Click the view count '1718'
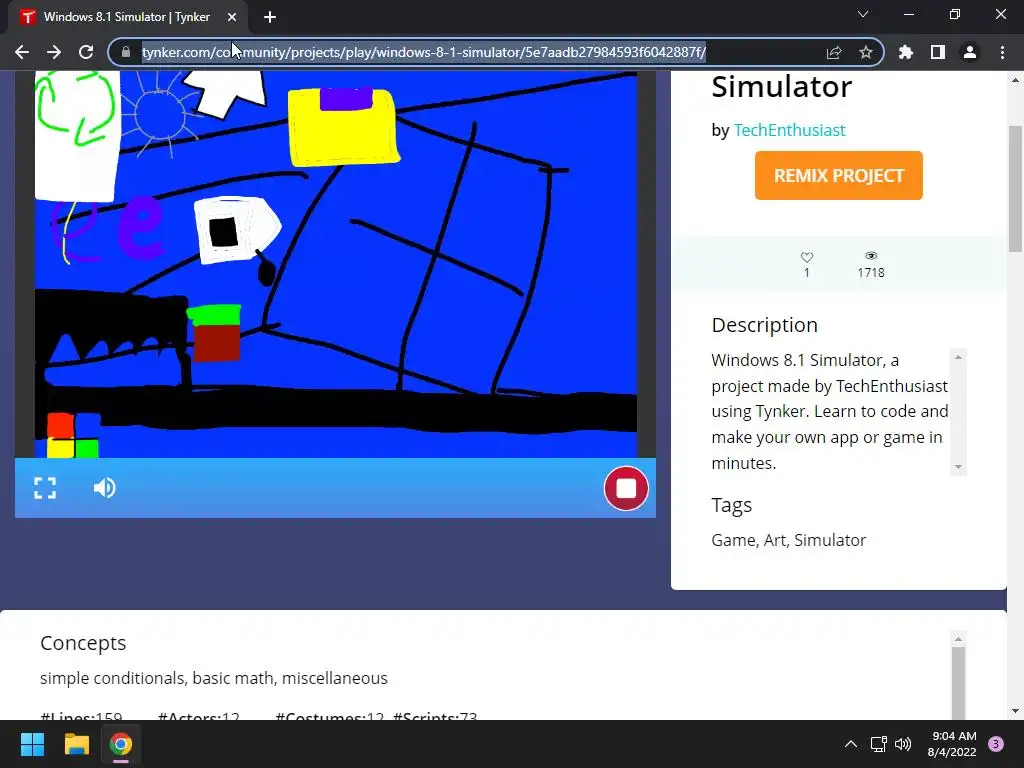Image resolution: width=1024 pixels, height=768 pixels. point(871,273)
